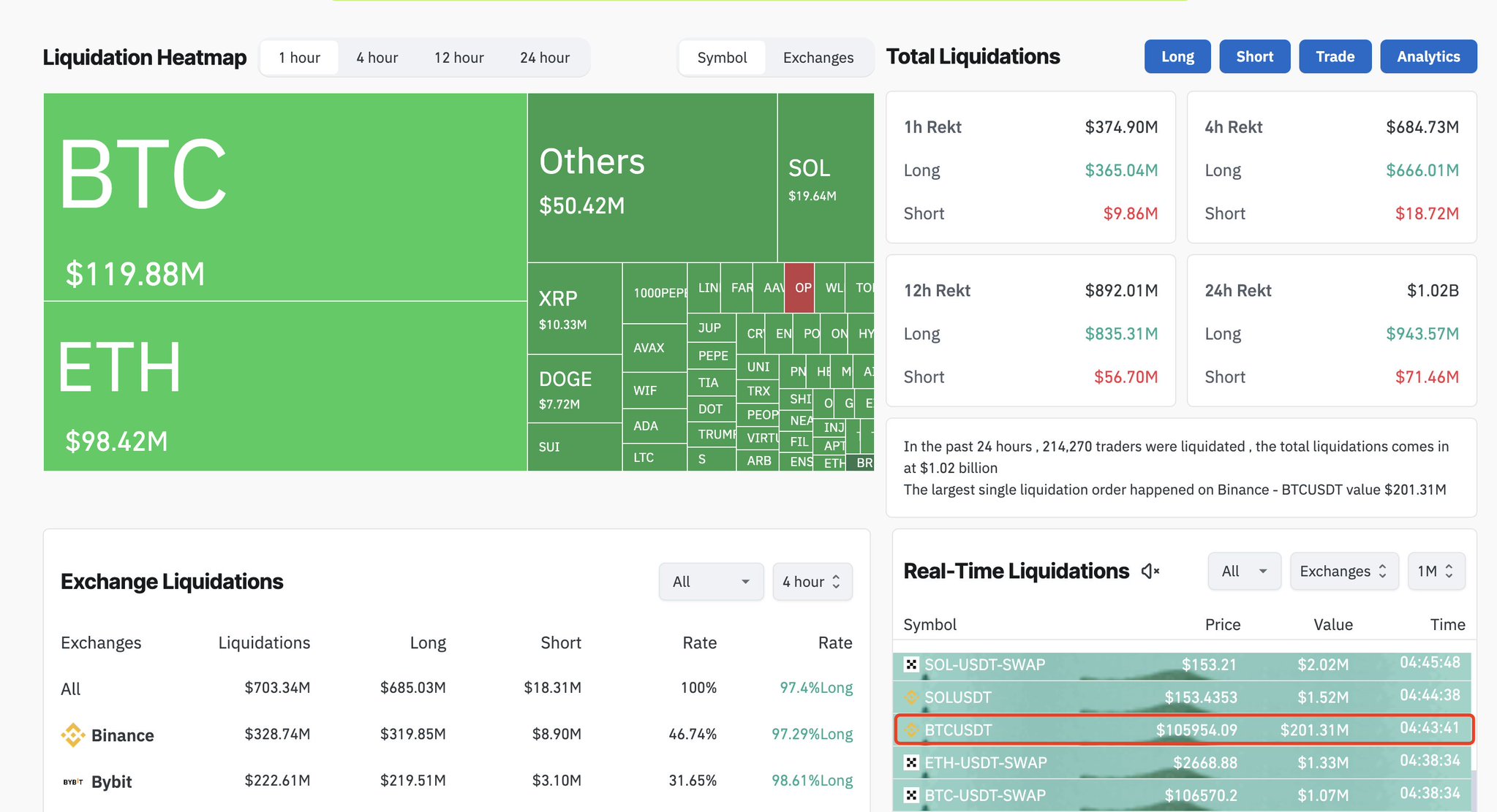Click the 4h Rekt $684.73M value
Viewport: 1497px width, 812px height.
point(1422,127)
